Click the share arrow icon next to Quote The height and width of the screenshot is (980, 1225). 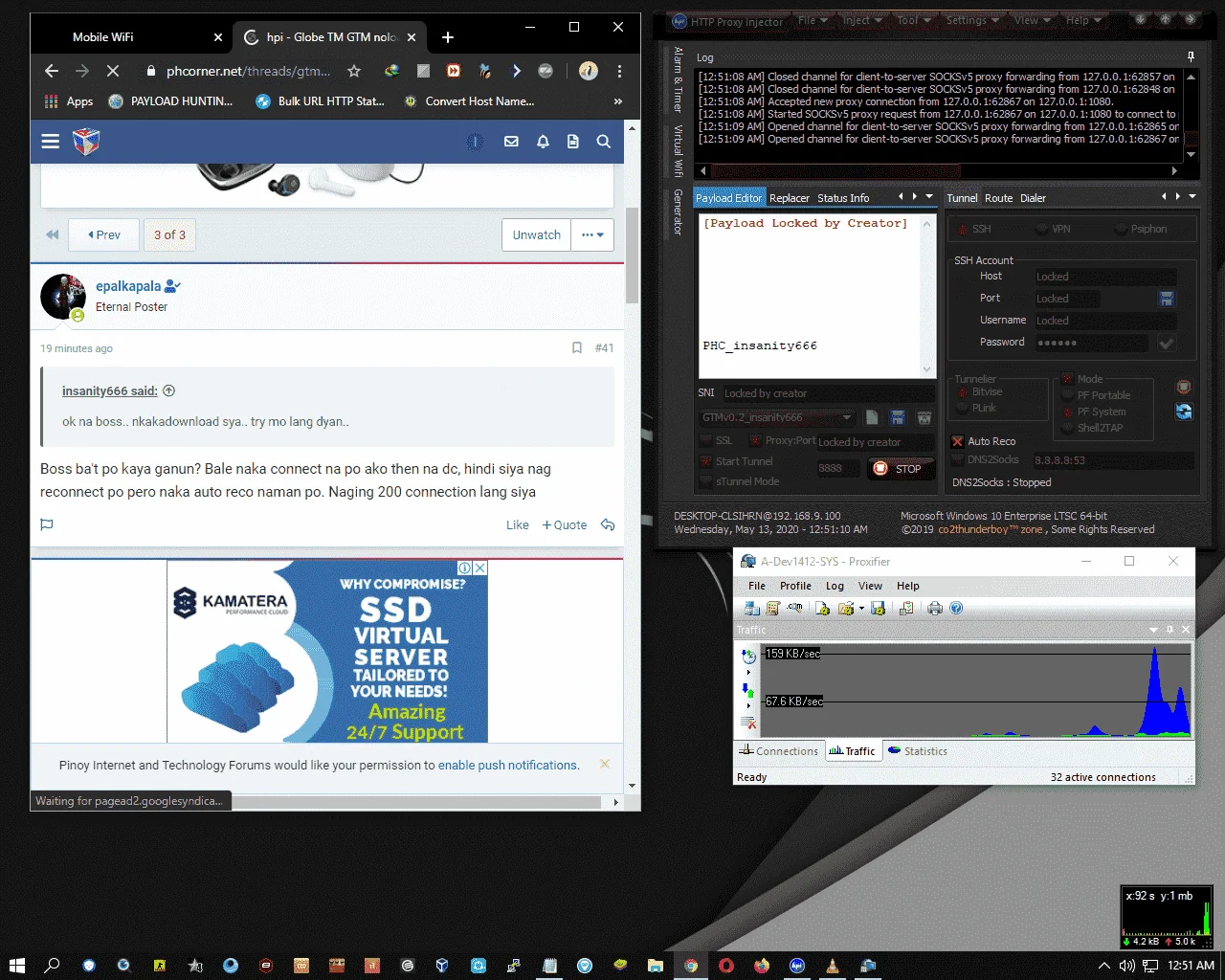[607, 524]
